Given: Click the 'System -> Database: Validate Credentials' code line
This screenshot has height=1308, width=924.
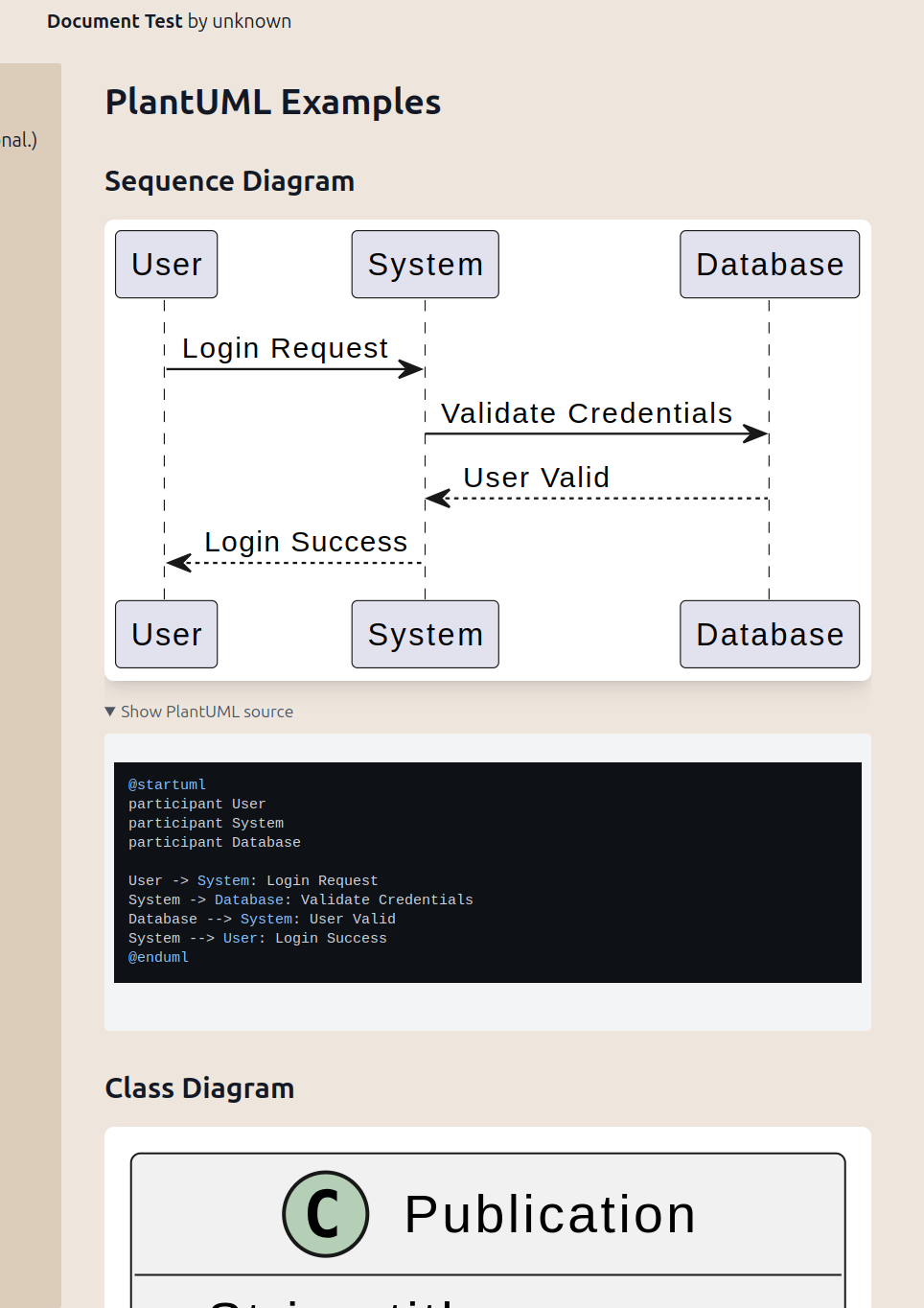Looking at the screenshot, I should [301, 899].
